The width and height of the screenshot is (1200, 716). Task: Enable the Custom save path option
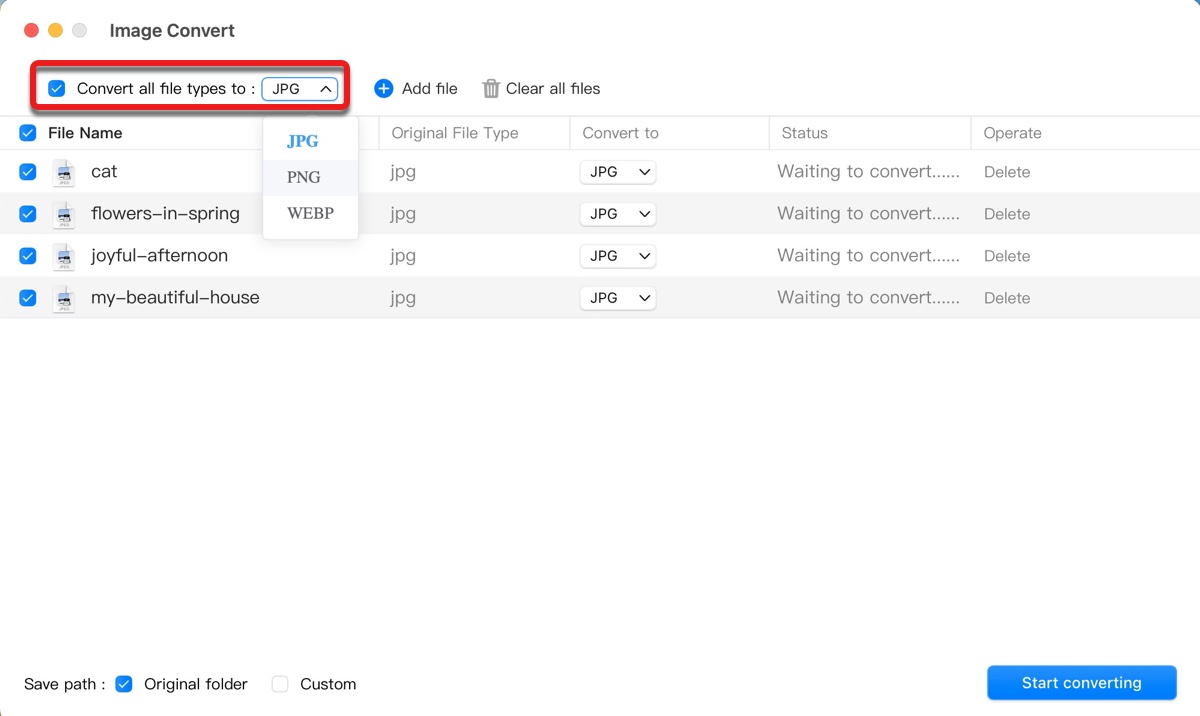click(280, 684)
